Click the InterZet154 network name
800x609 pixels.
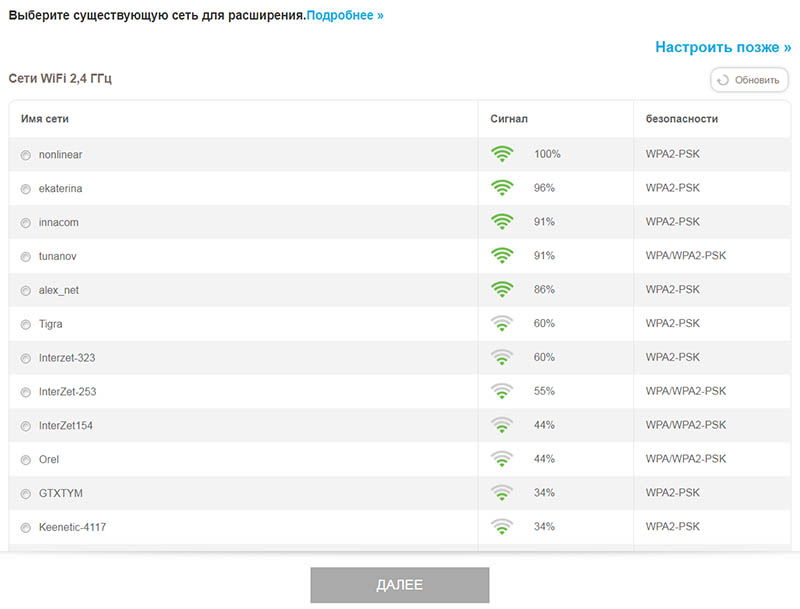pos(66,425)
